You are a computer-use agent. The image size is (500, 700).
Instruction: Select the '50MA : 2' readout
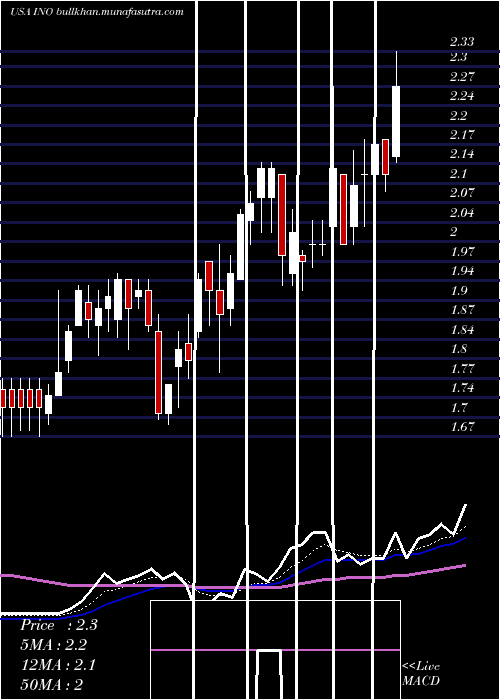pos(52,684)
